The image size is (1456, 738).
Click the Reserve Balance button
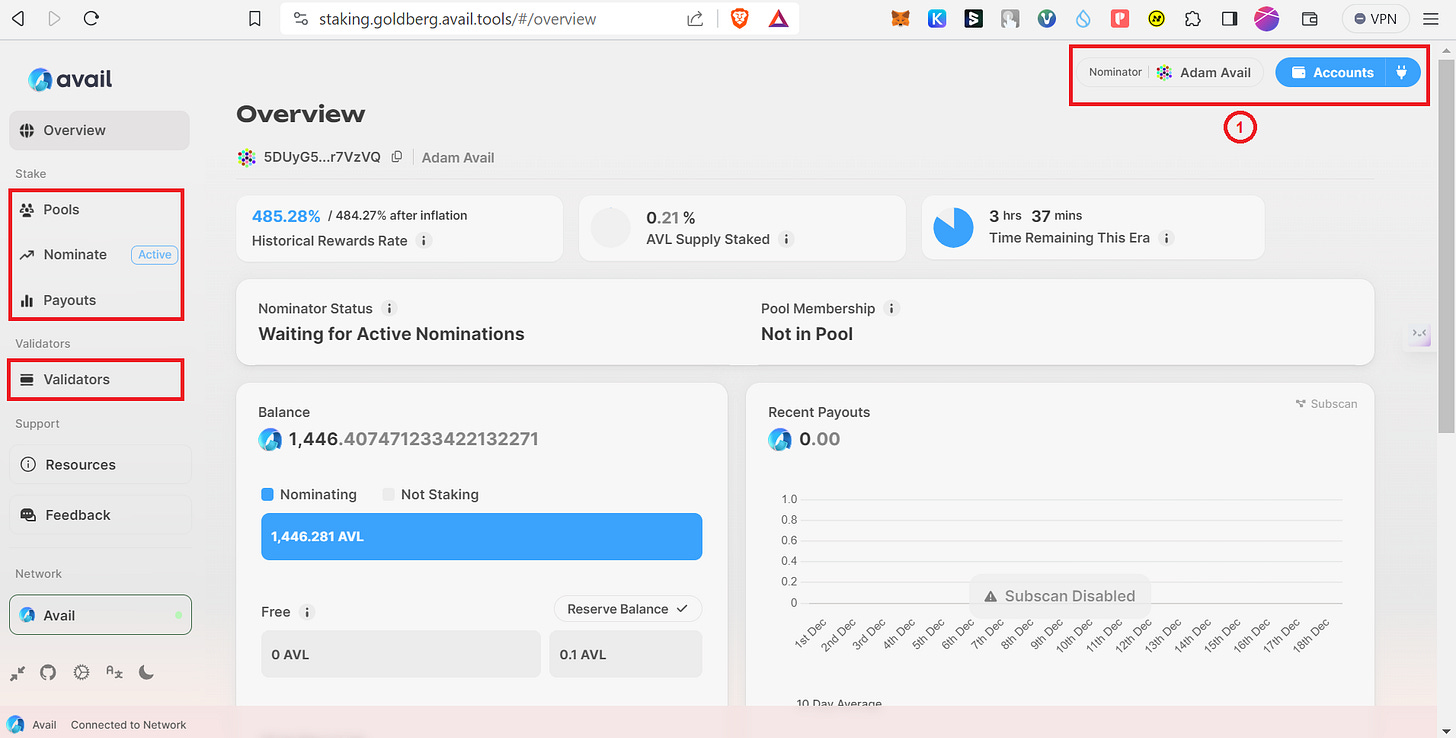[x=628, y=609]
